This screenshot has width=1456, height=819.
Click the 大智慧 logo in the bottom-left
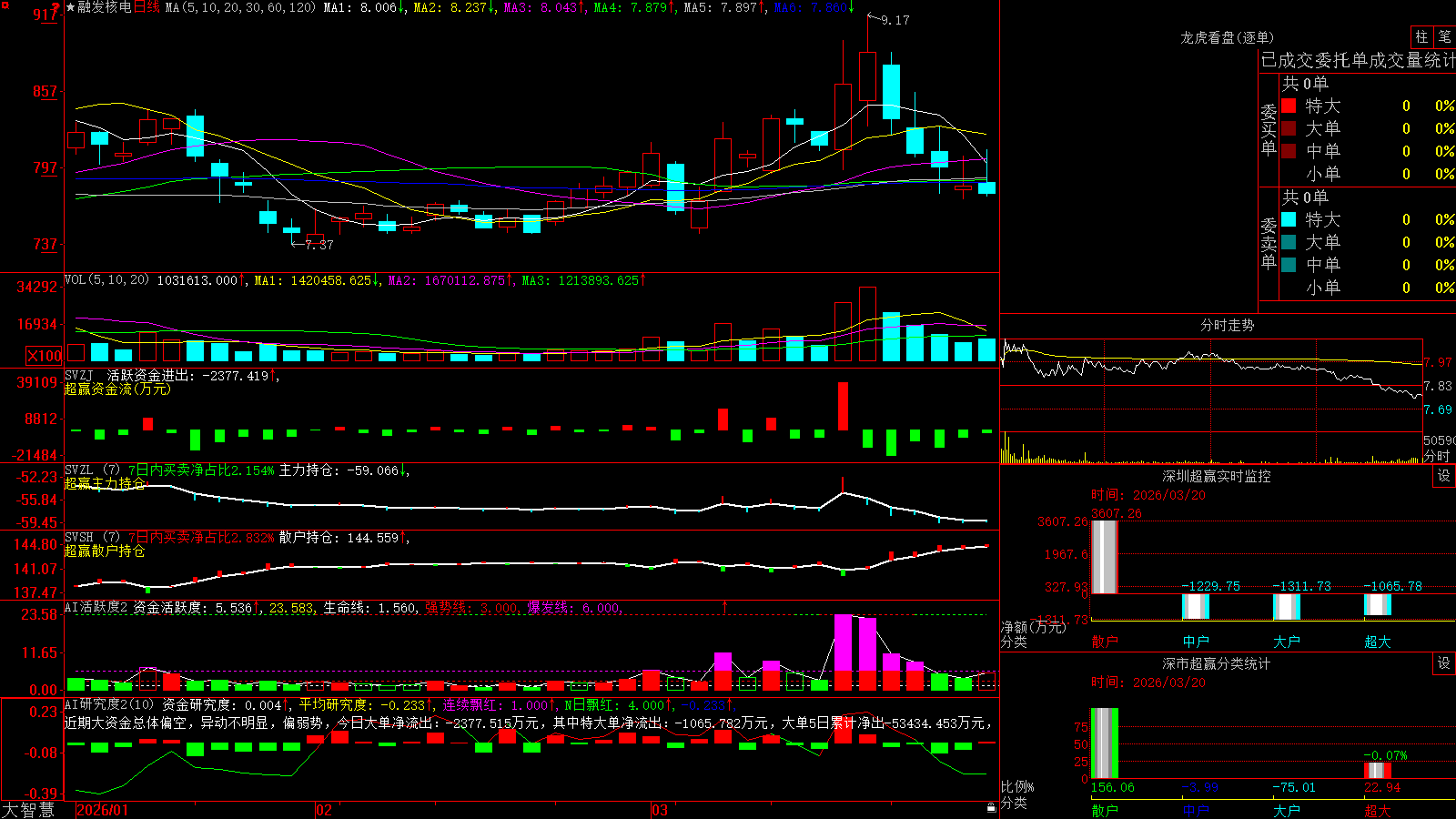pyautogui.click(x=28, y=810)
